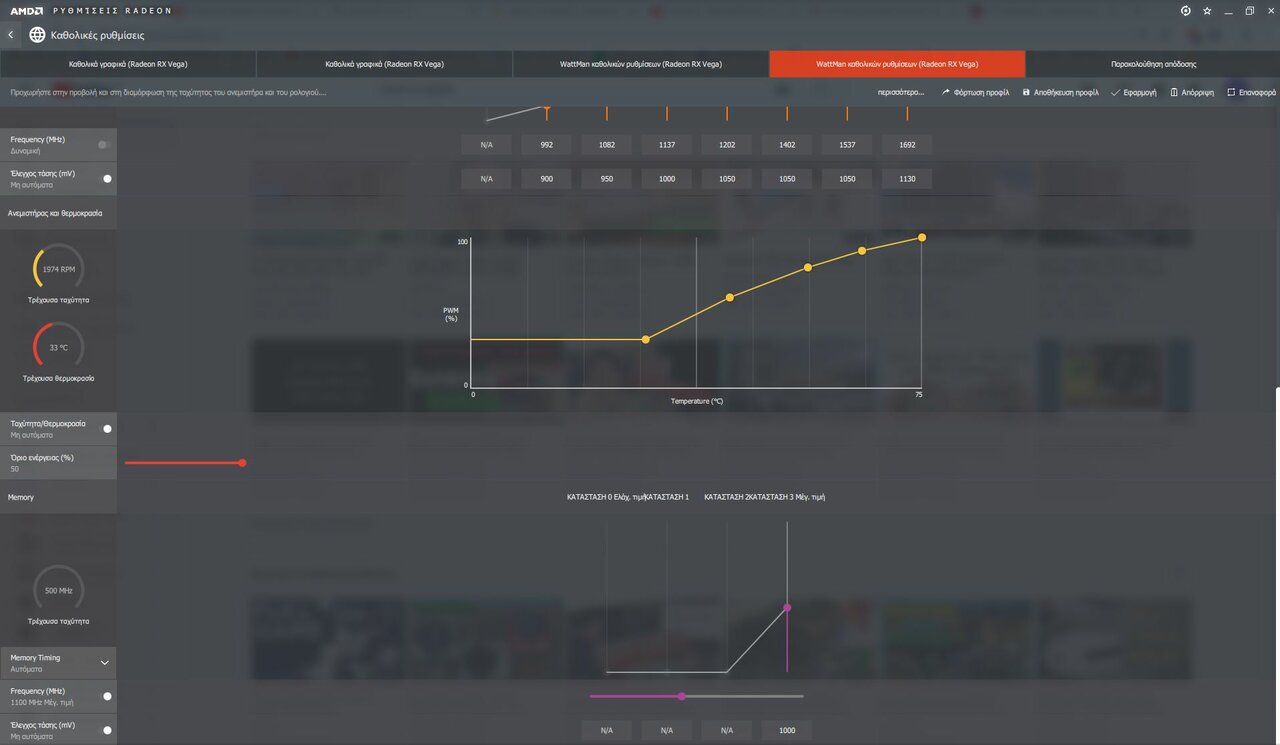
Task: Edit the 1082 MHz frequency field
Action: click(x=606, y=145)
